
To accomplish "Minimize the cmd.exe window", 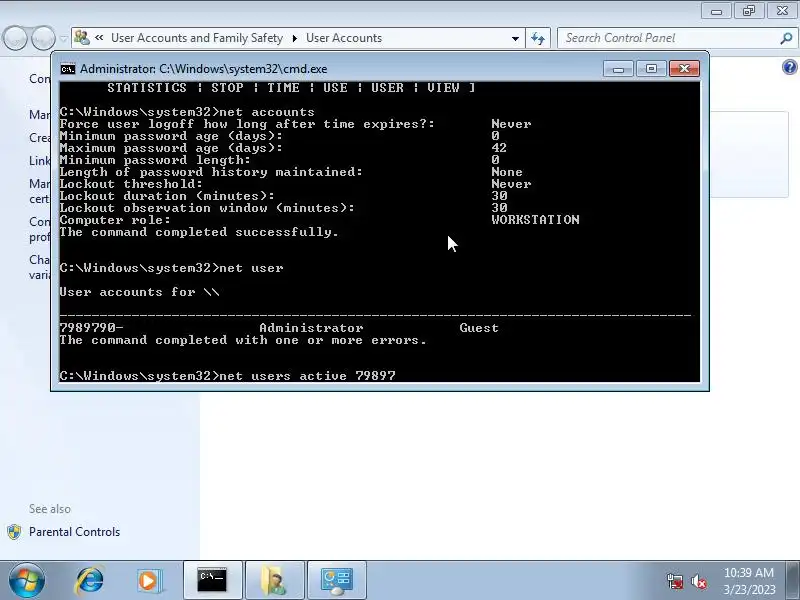I will click(x=618, y=69).
